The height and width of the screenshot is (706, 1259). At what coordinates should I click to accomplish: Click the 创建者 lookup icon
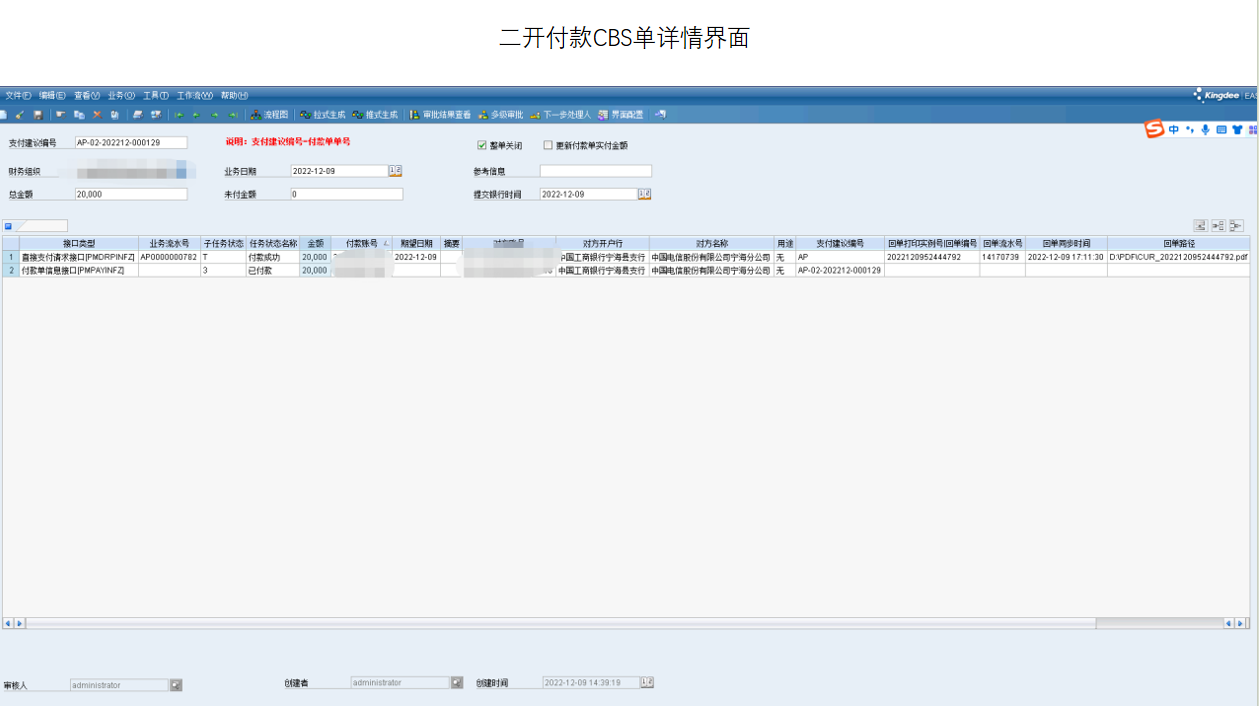[x=457, y=682]
